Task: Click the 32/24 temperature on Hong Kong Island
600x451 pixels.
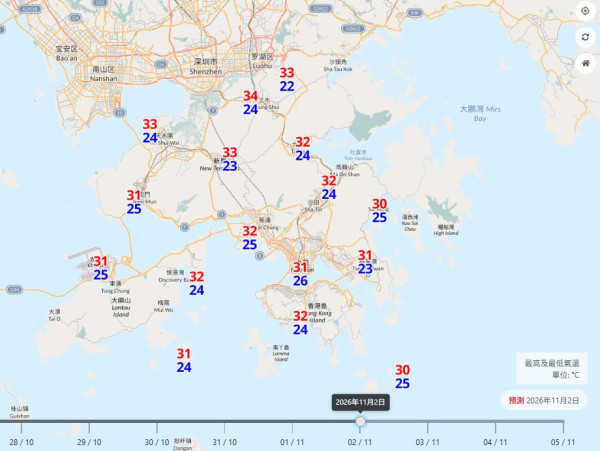Action: coord(300,322)
